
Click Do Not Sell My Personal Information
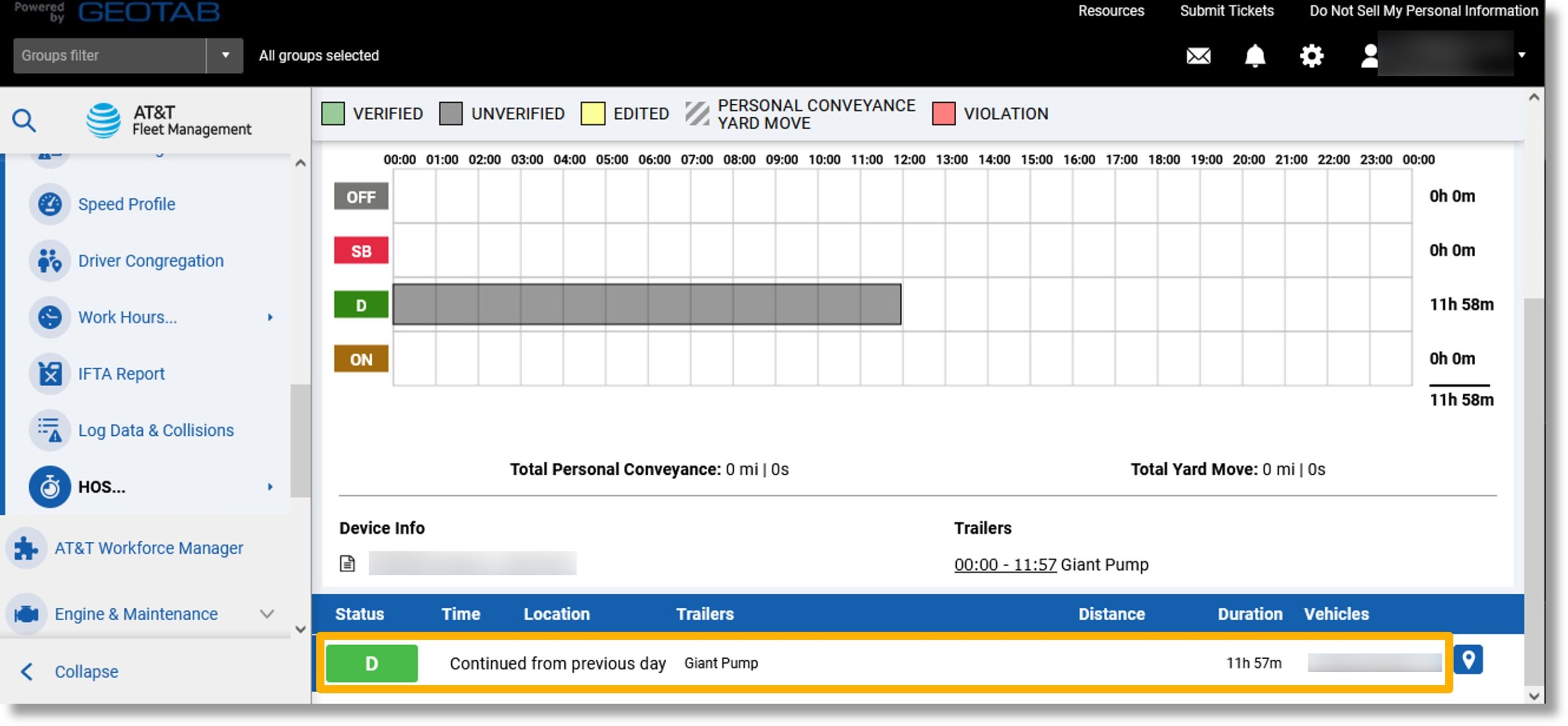coord(1423,11)
